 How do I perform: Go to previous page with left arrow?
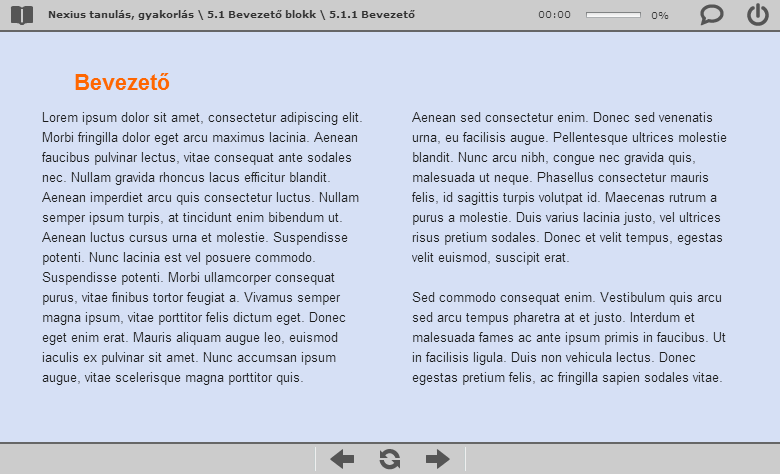click(x=342, y=459)
